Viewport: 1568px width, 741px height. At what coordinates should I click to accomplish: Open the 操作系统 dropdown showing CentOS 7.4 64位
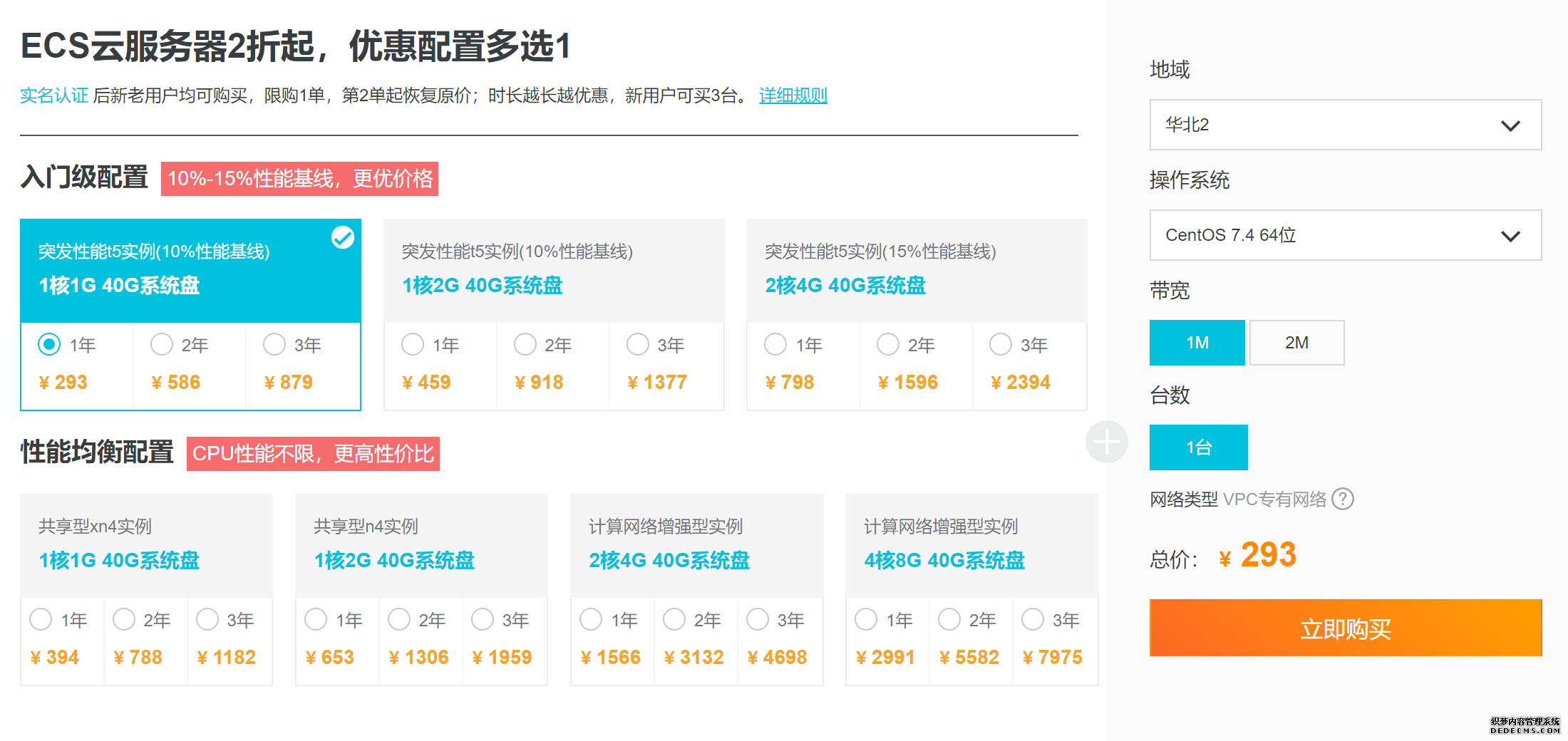(1344, 235)
